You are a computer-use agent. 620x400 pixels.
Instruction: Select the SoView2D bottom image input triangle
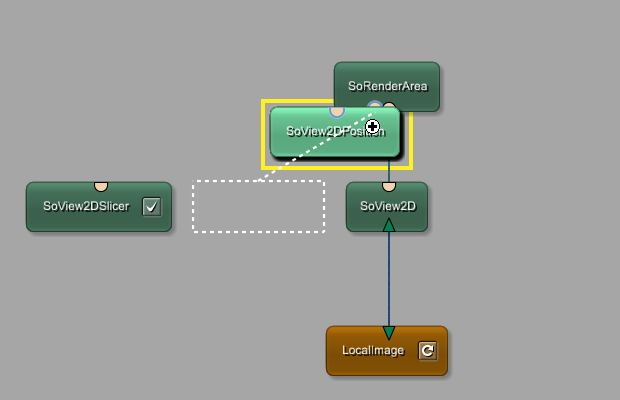click(x=389, y=227)
